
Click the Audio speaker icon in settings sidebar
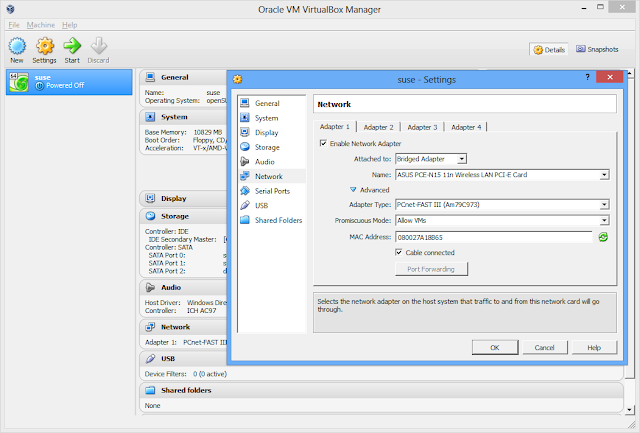(x=245, y=162)
